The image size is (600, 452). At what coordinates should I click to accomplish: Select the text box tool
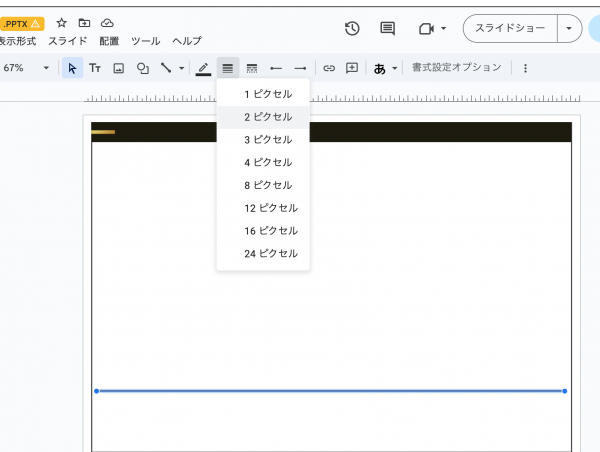pyautogui.click(x=95, y=68)
